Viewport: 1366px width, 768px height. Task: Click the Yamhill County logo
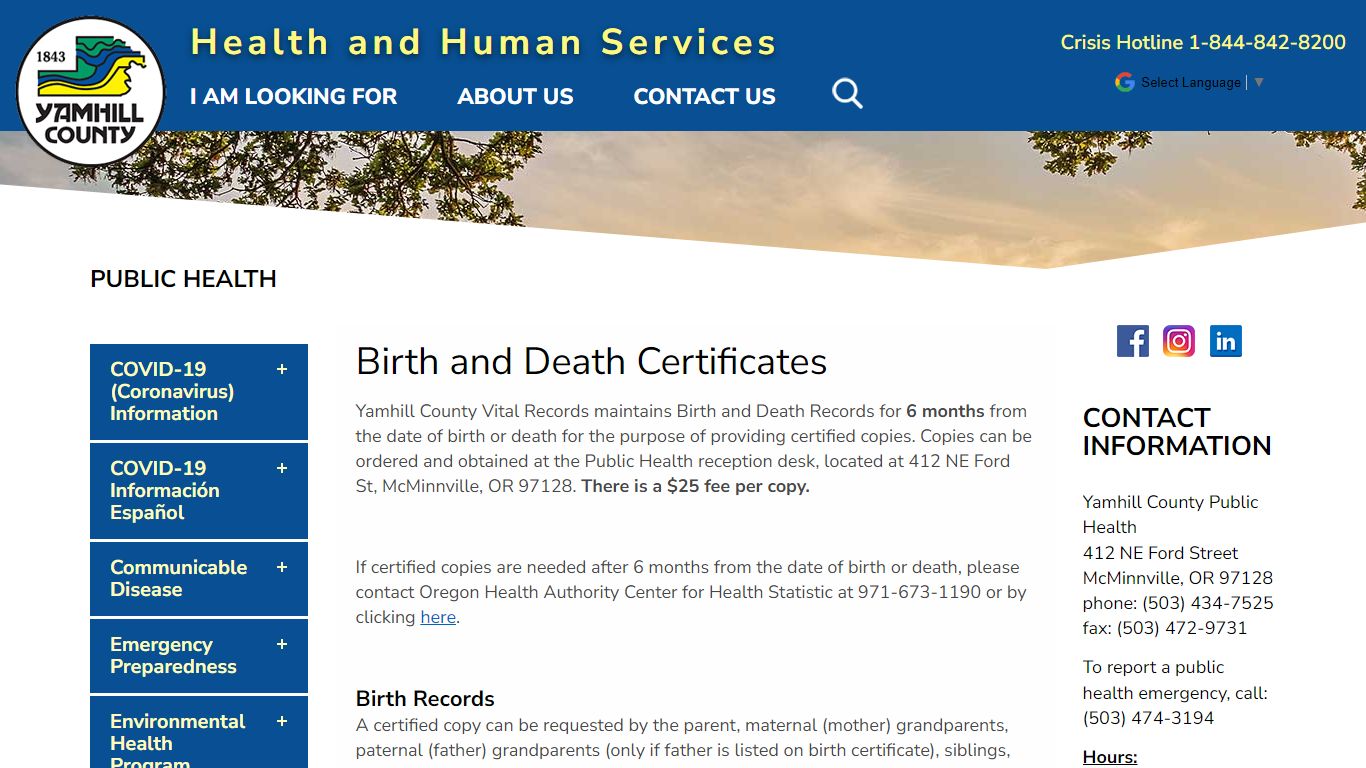(x=91, y=91)
